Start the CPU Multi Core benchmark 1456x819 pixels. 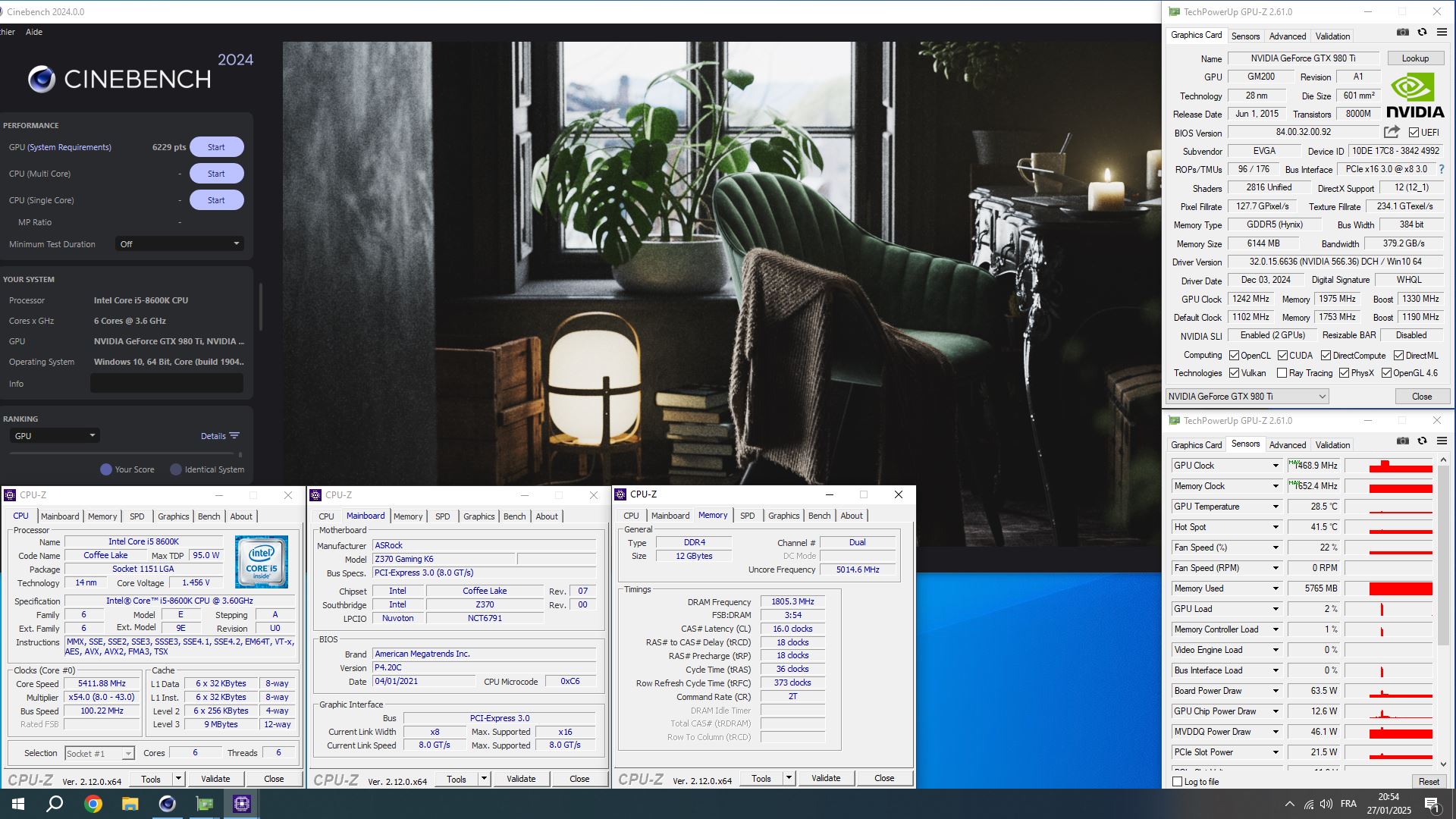point(216,174)
